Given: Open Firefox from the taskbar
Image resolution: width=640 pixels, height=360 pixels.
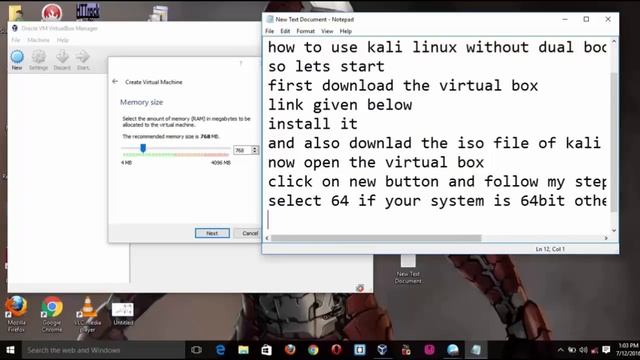Looking at the screenshot, I should pos(290,350).
